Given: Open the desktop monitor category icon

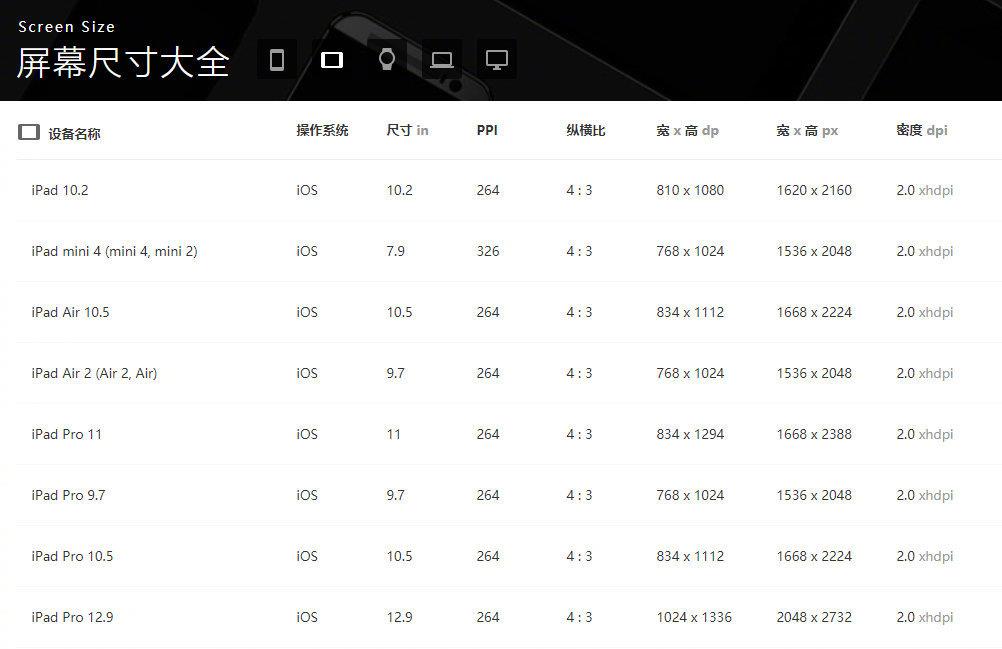Looking at the screenshot, I should (x=497, y=60).
